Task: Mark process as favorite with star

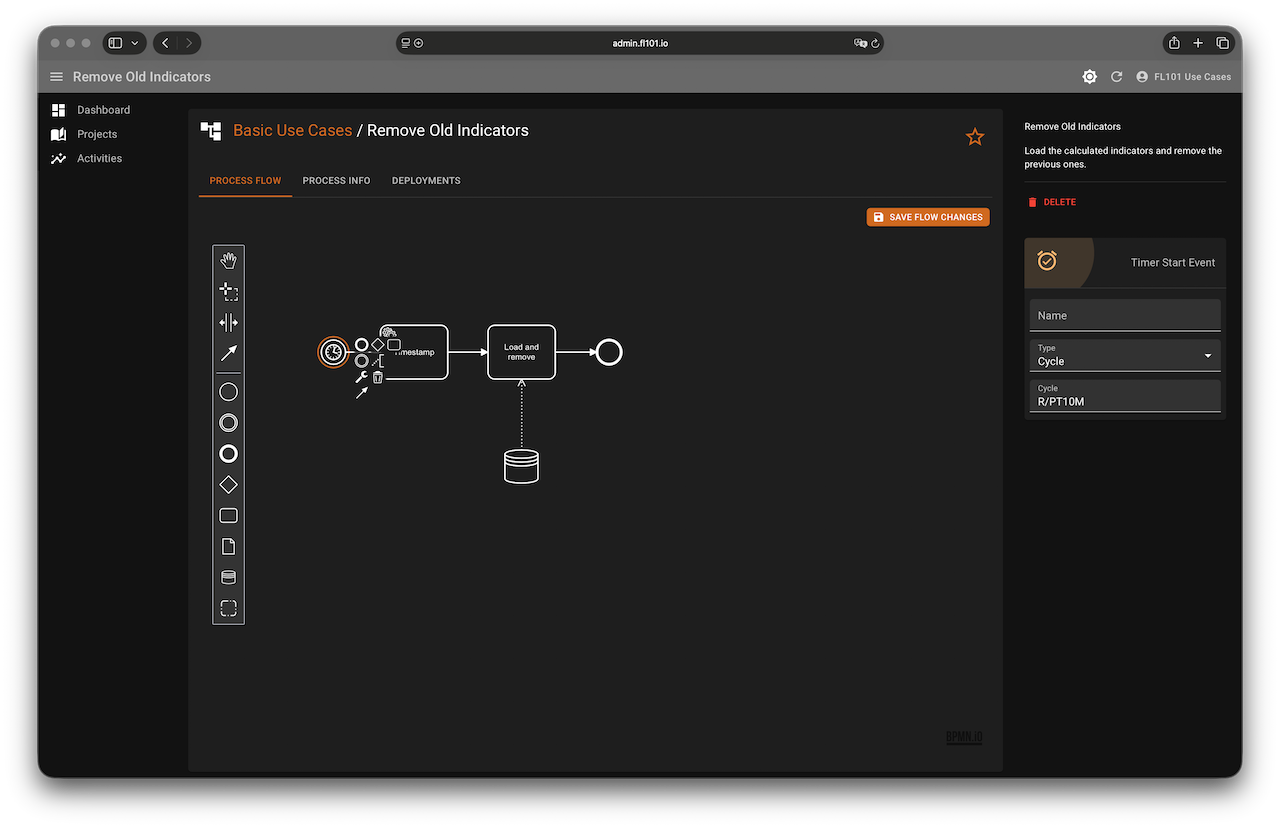Action: (x=975, y=137)
